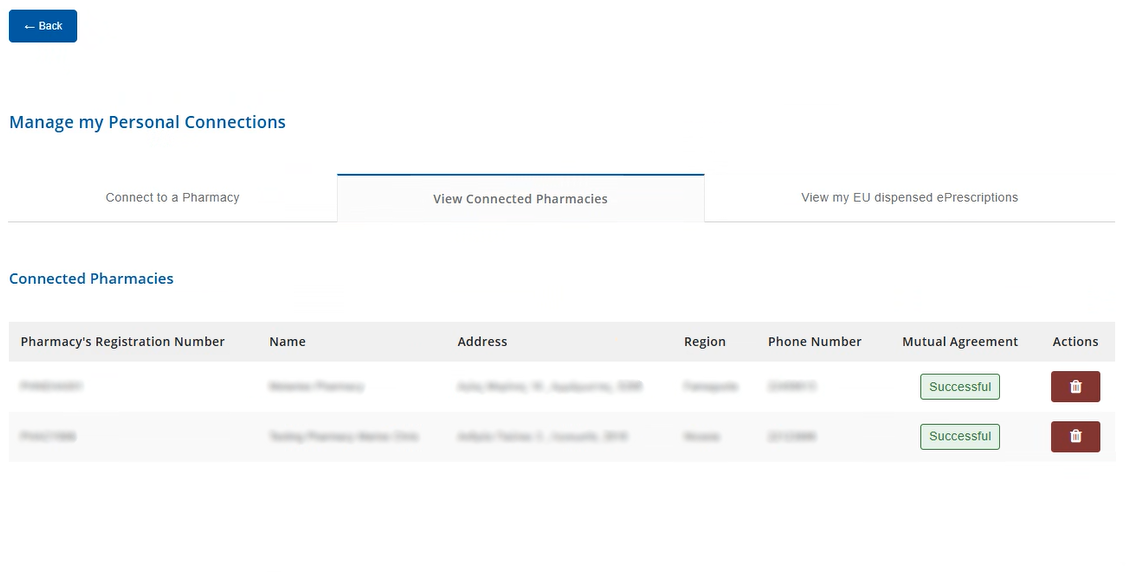Click the Connected Pharmacies section heading
The width and height of the screenshot is (1126, 581).
pyautogui.click(x=91, y=279)
